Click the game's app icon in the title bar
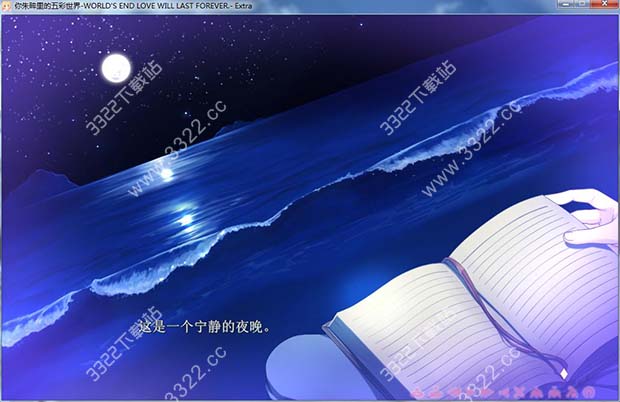This screenshot has width=620, height=402. pos(6,6)
